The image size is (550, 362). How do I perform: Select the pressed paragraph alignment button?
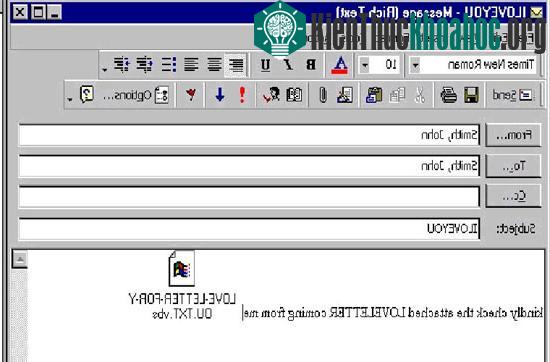(x=236, y=65)
